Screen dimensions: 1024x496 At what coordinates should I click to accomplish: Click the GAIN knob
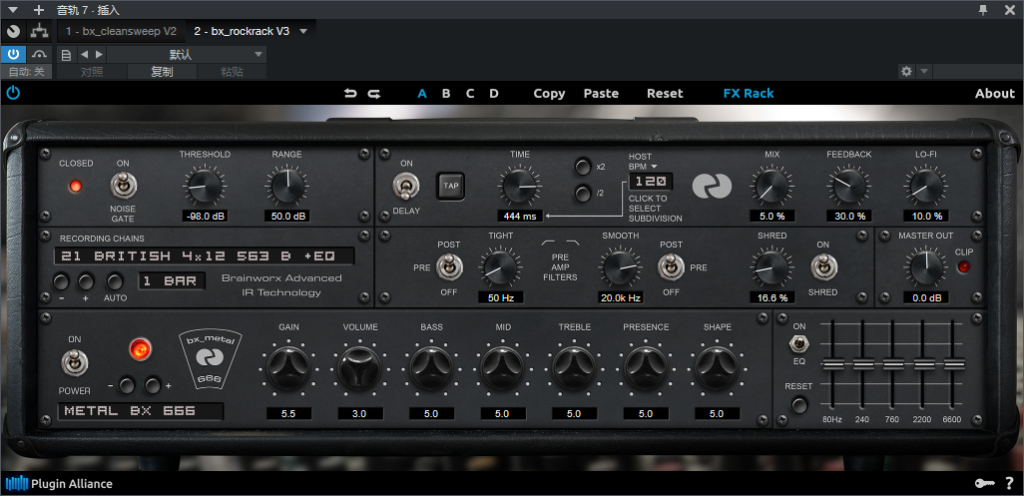(x=289, y=369)
